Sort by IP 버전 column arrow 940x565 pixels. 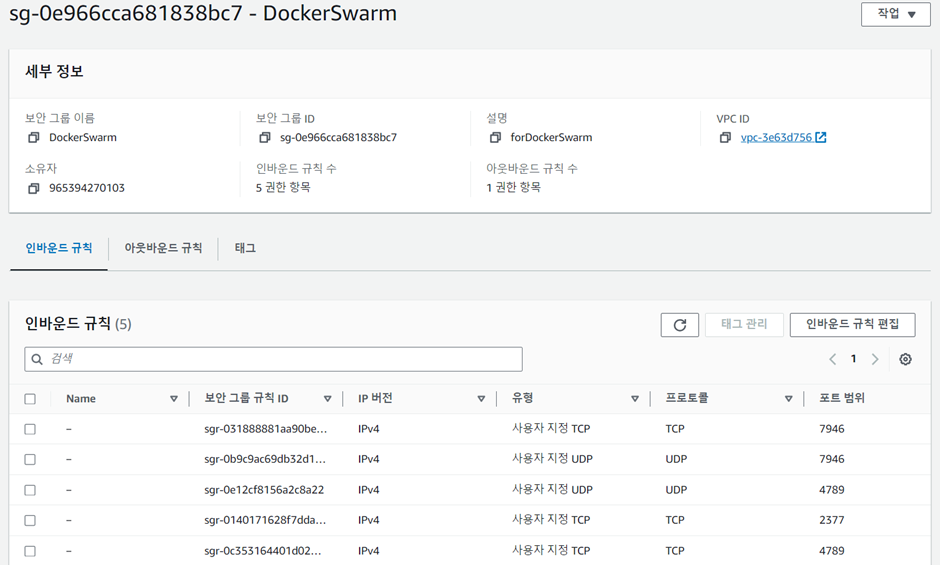(481, 399)
